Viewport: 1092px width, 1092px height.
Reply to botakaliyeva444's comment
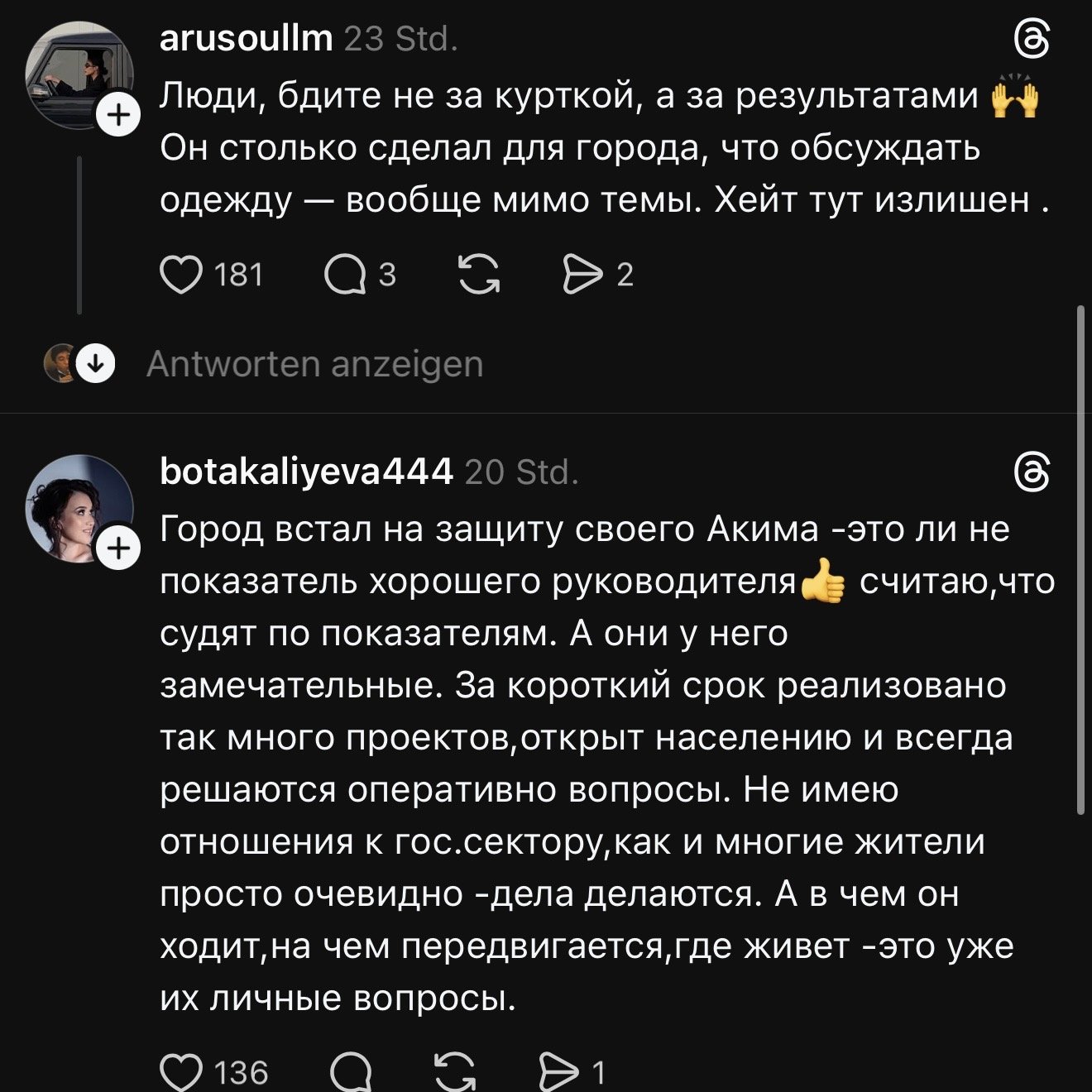click(351, 1073)
